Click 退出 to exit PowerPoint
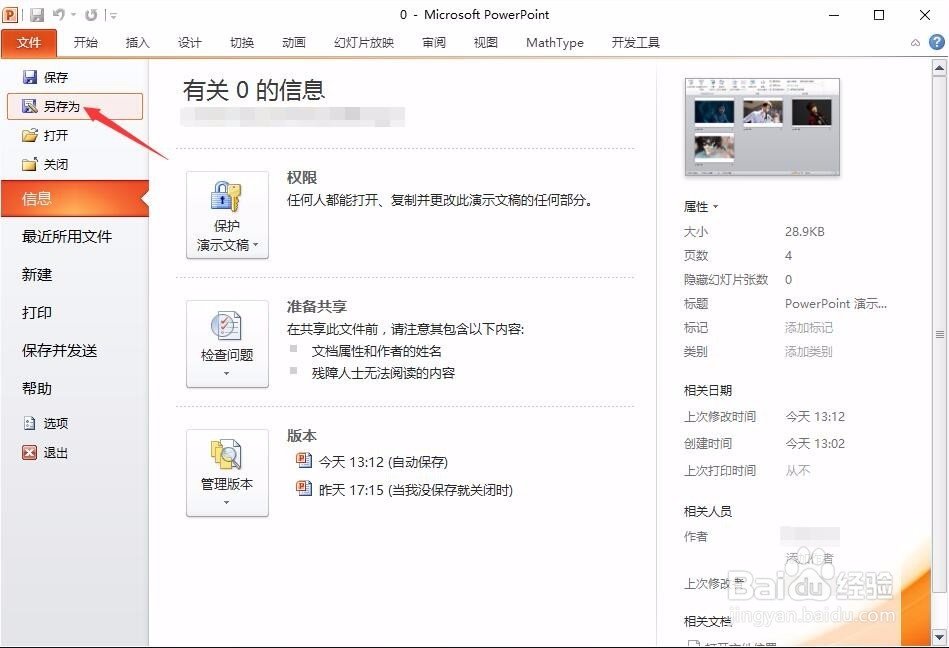949x648 pixels. tap(45, 452)
